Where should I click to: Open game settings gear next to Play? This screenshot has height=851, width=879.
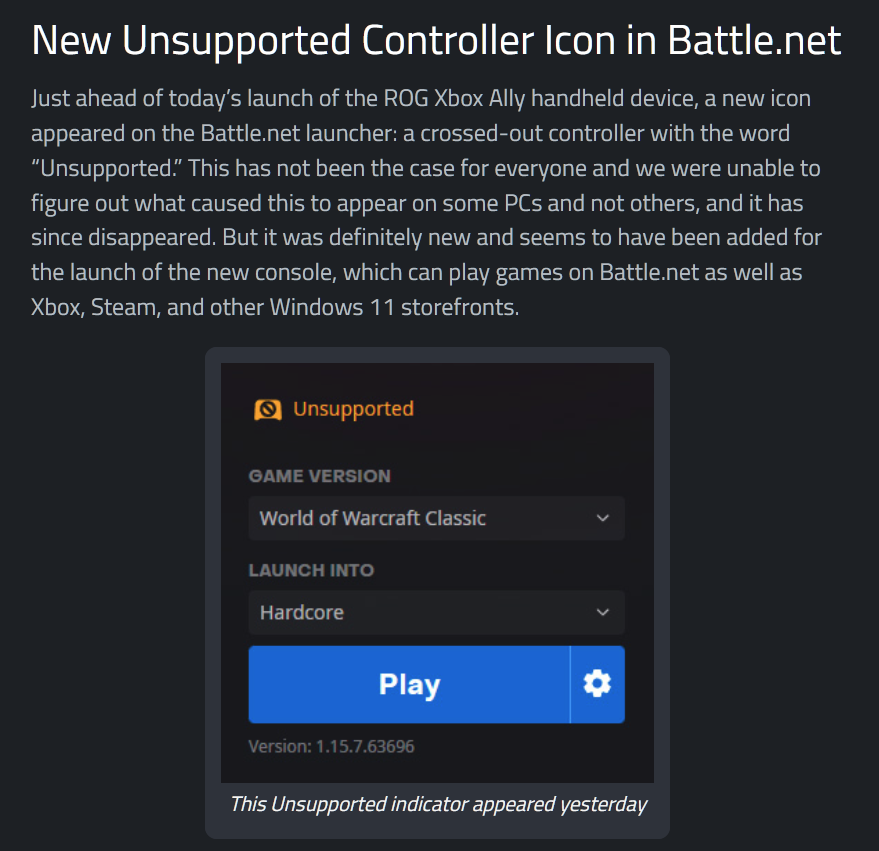(598, 684)
